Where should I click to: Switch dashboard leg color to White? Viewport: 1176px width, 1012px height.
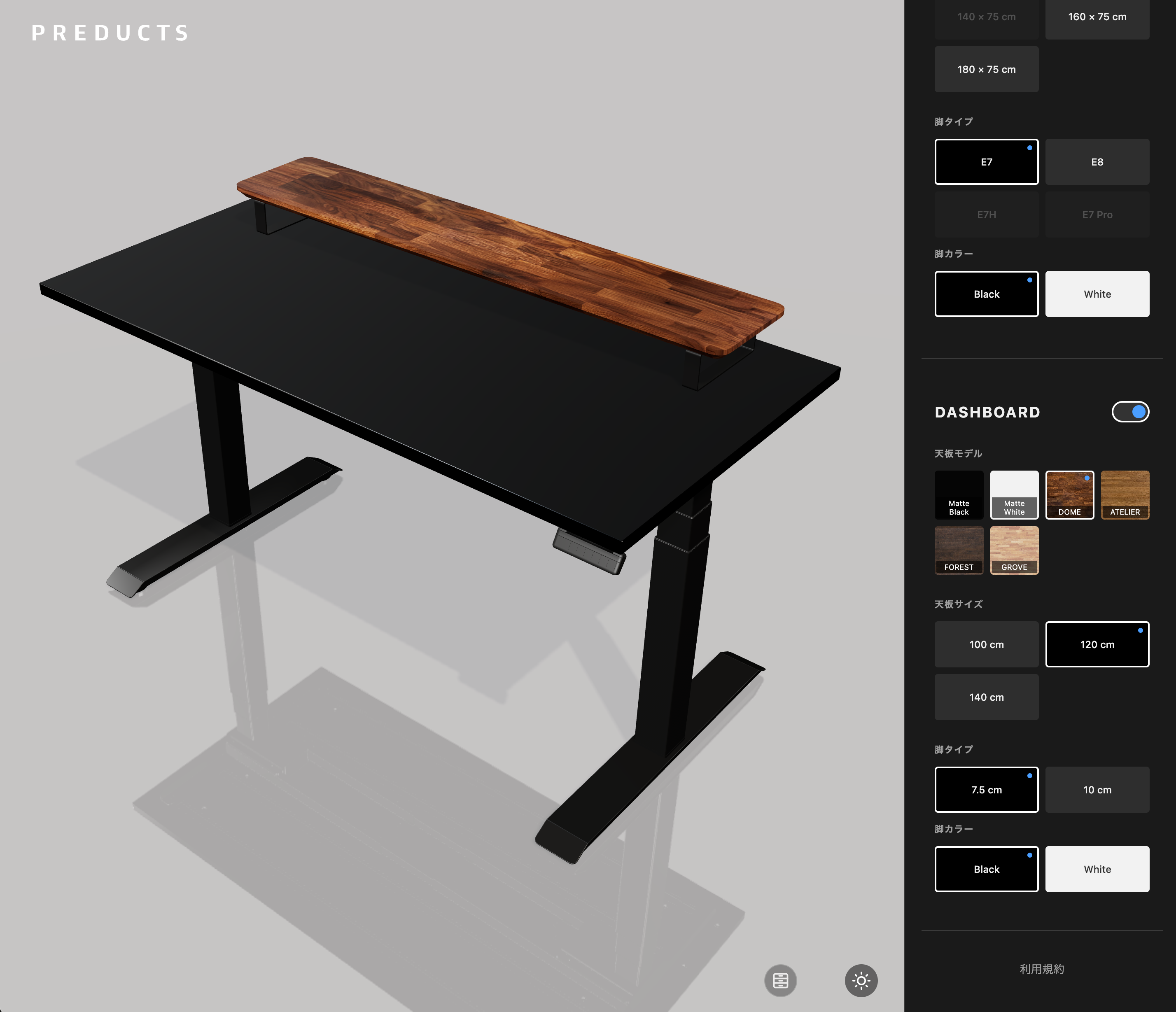1097,869
